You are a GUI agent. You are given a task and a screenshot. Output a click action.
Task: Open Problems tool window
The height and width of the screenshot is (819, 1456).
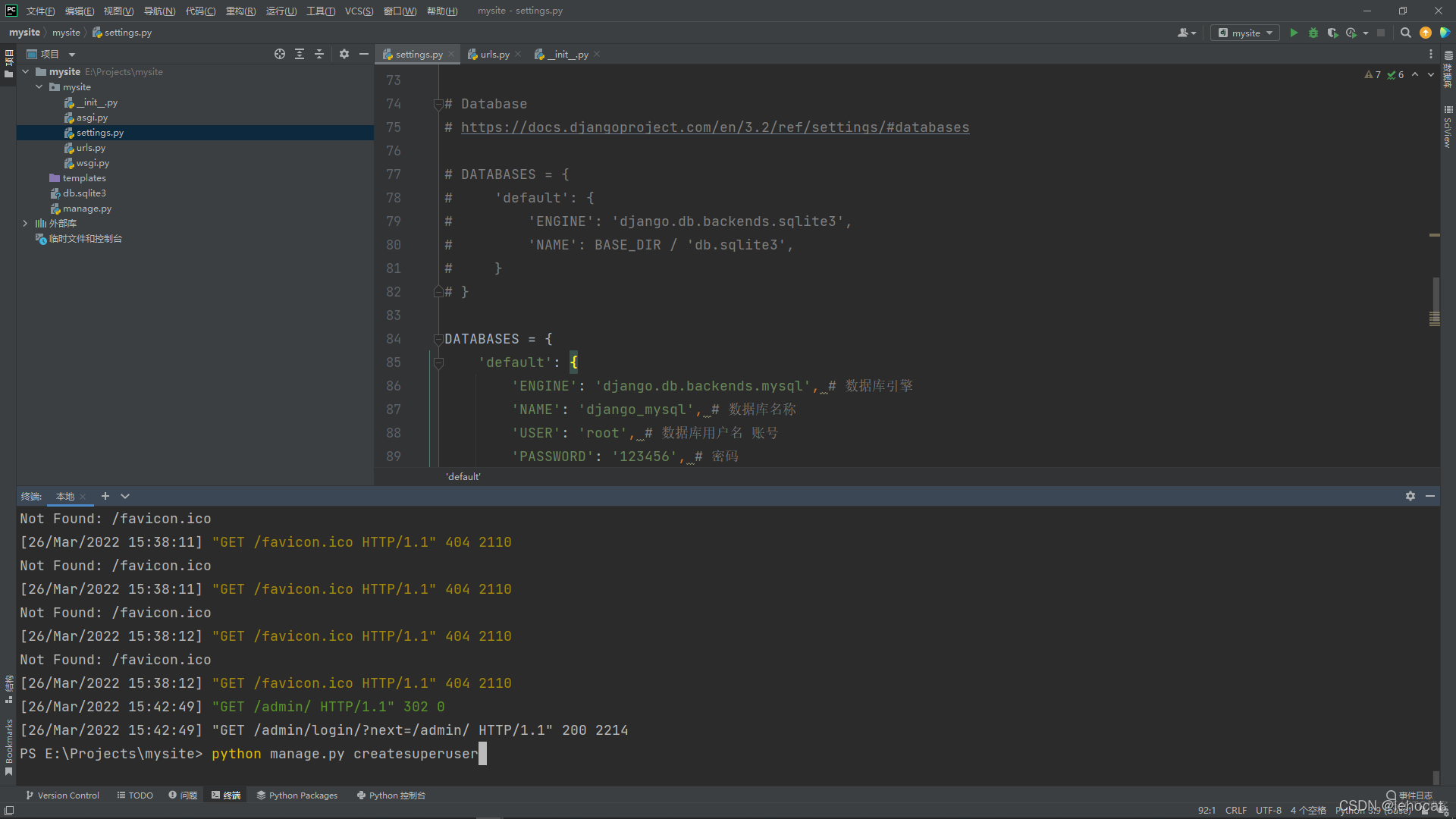click(183, 795)
